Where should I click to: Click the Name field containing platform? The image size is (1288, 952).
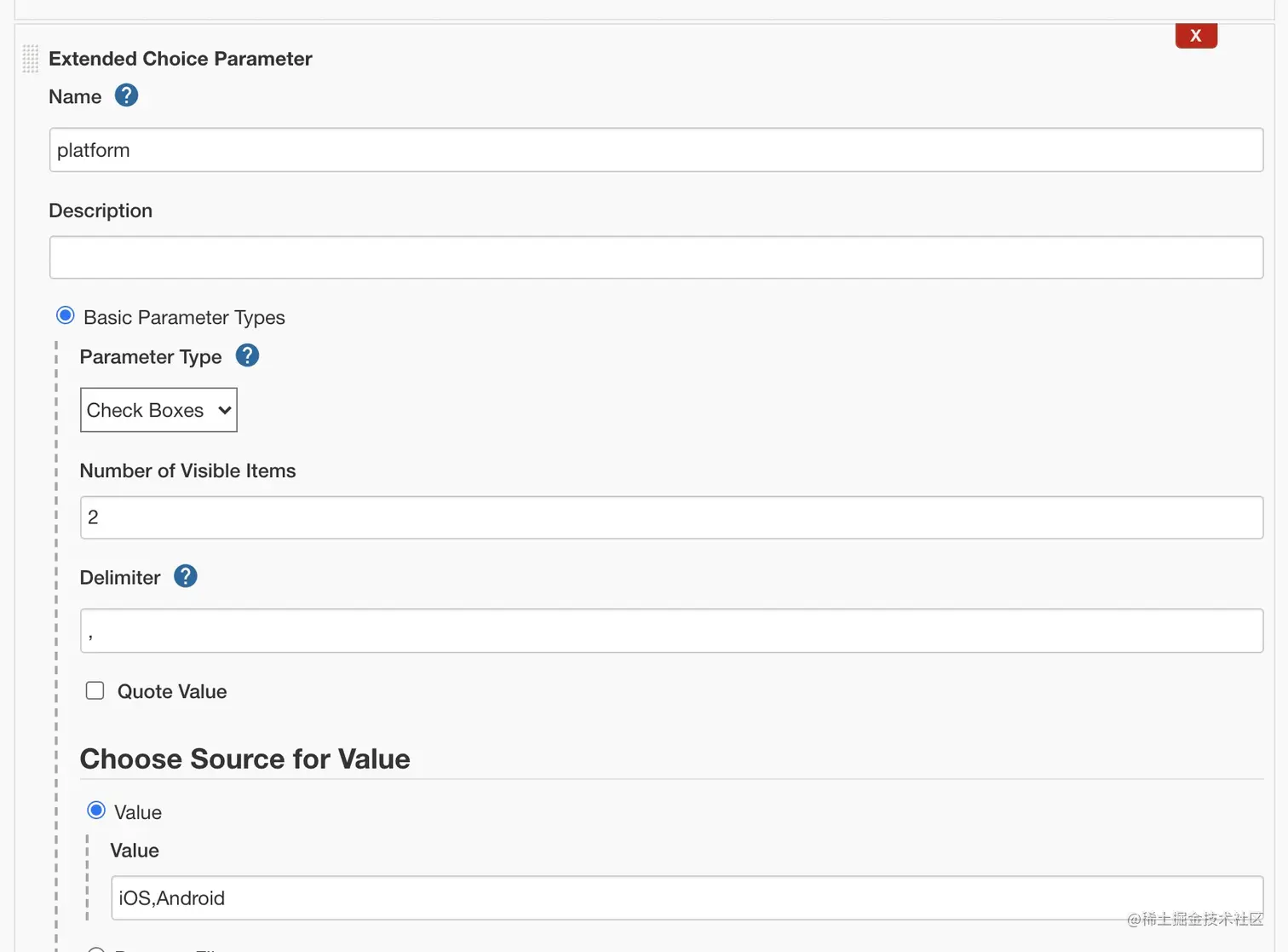(656, 150)
